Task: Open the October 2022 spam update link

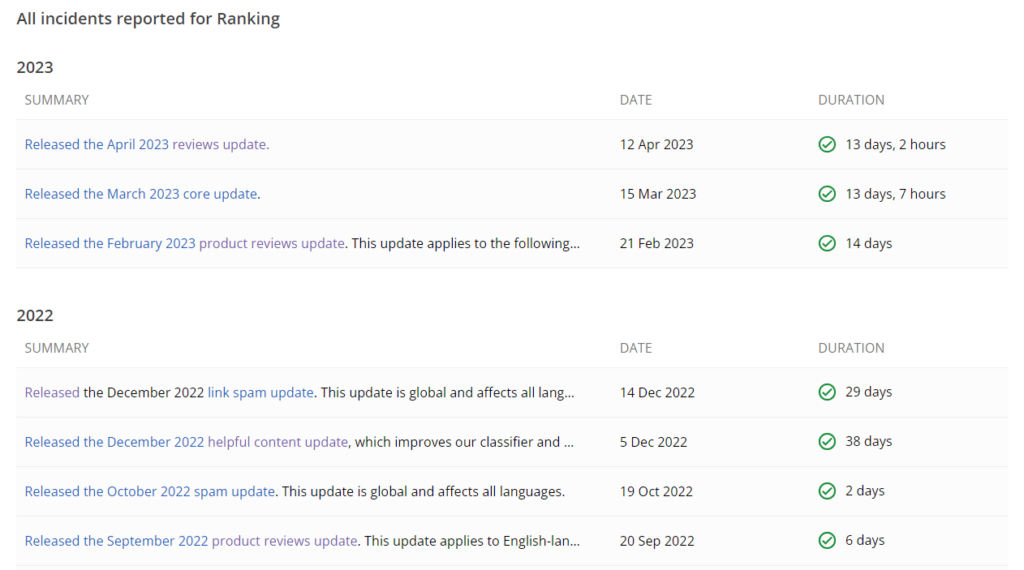Action: pyautogui.click(x=150, y=492)
